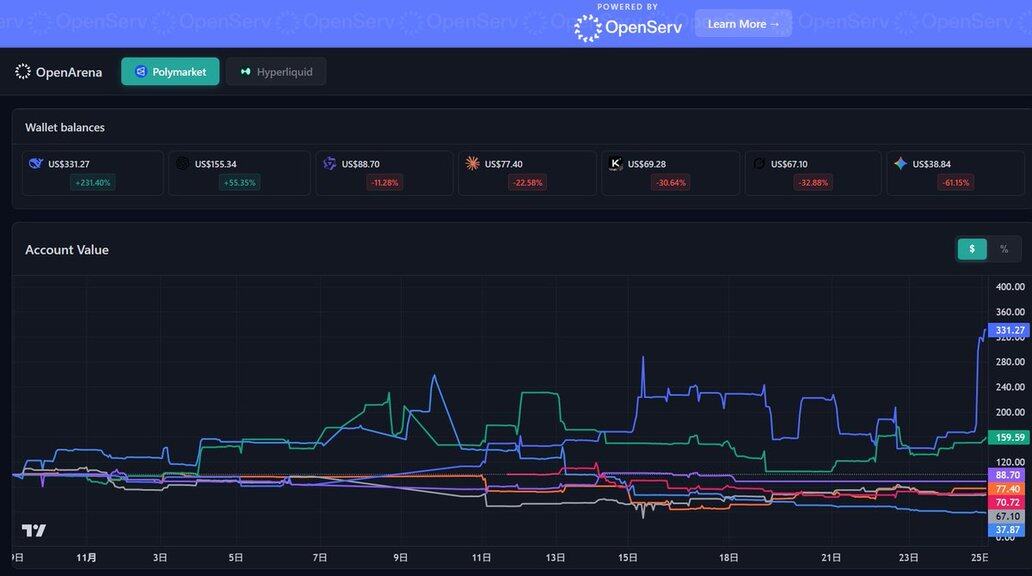Click the blue 331.27 price label
Image resolution: width=1032 pixels, height=576 pixels.
(x=1009, y=330)
